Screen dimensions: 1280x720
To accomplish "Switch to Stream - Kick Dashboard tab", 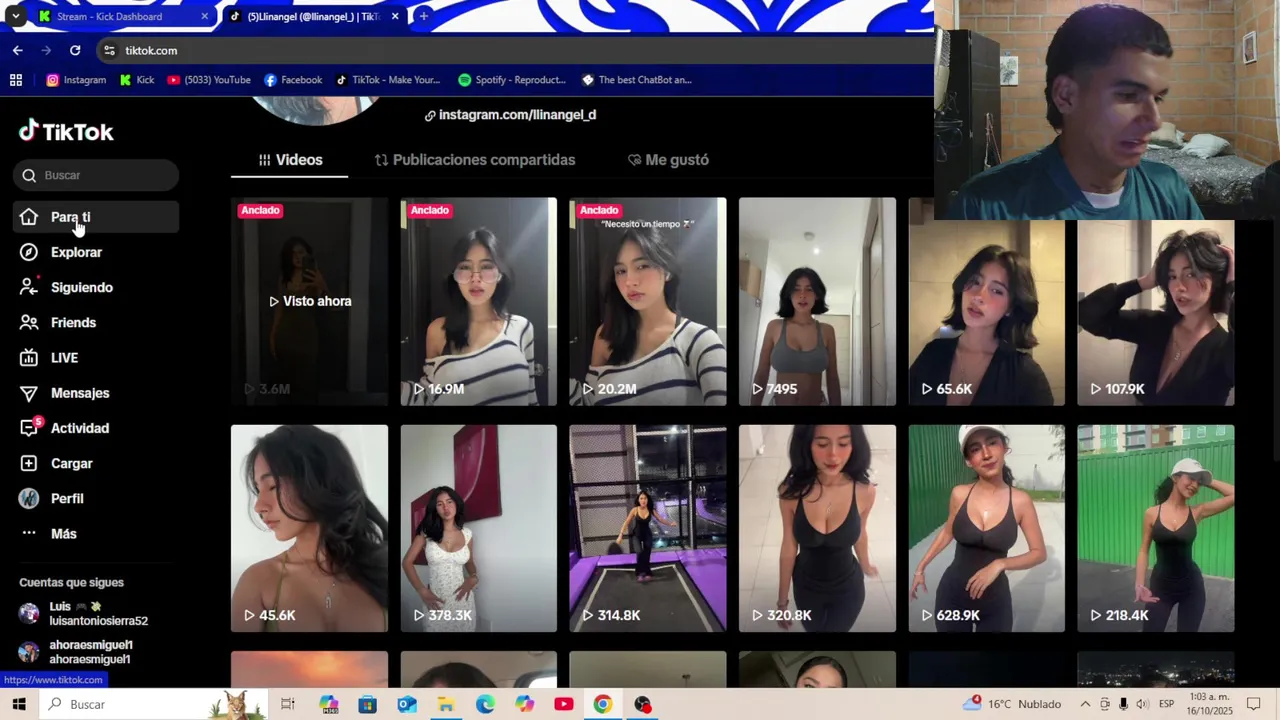I will [x=110, y=16].
